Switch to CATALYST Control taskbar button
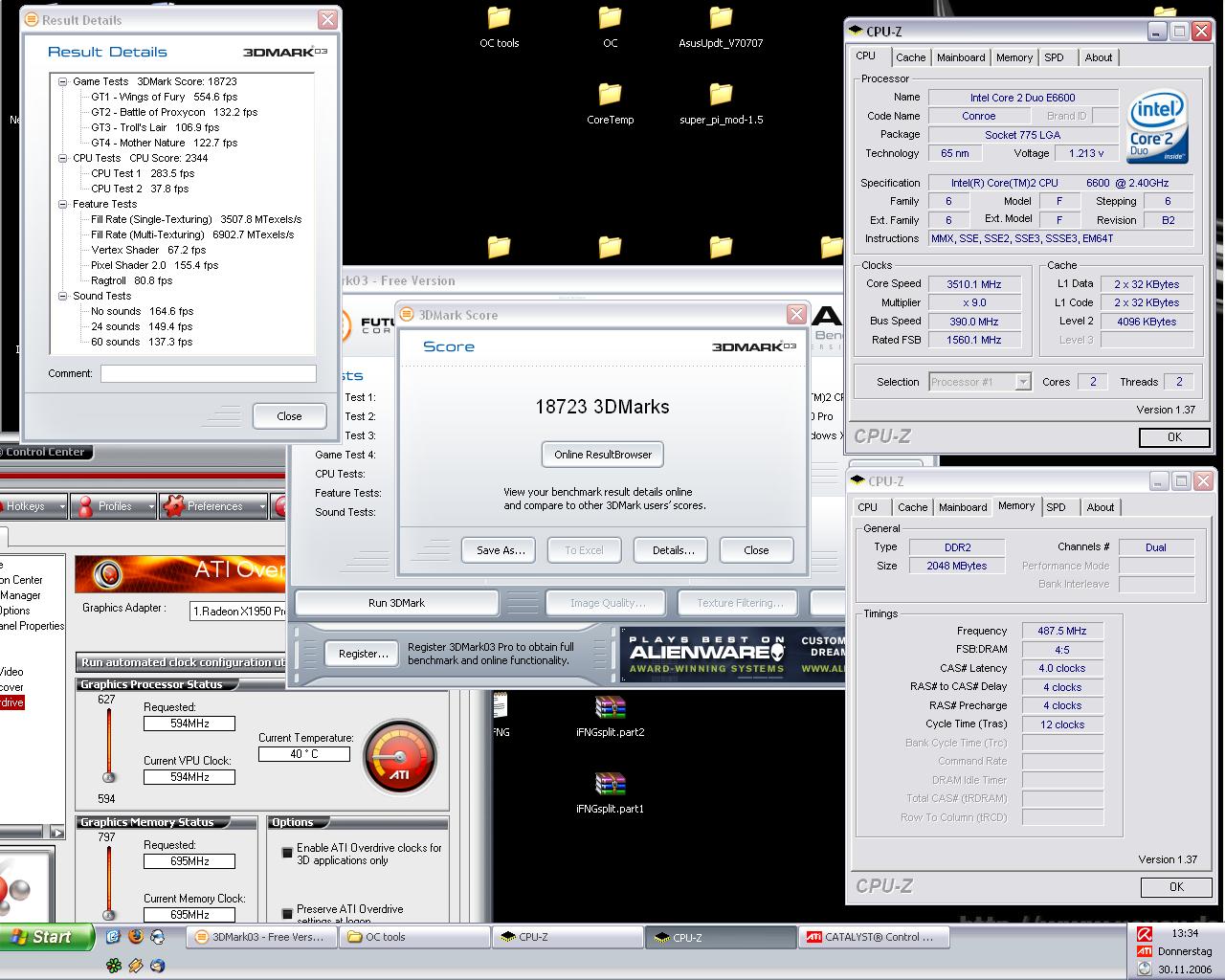The width and height of the screenshot is (1225, 980). pyautogui.click(x=875, y=938)
